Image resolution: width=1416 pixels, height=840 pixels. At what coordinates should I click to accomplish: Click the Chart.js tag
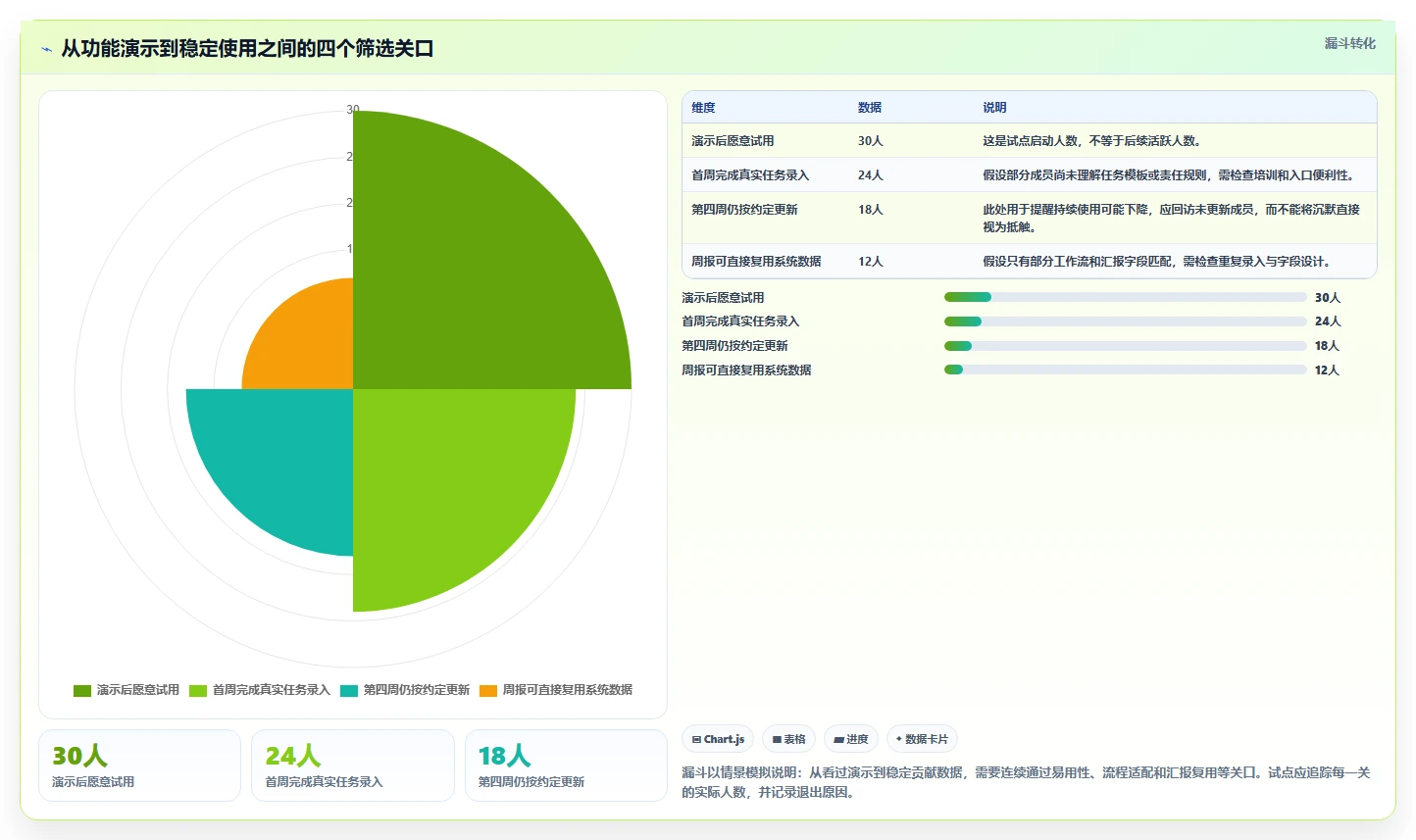[718, 739]
